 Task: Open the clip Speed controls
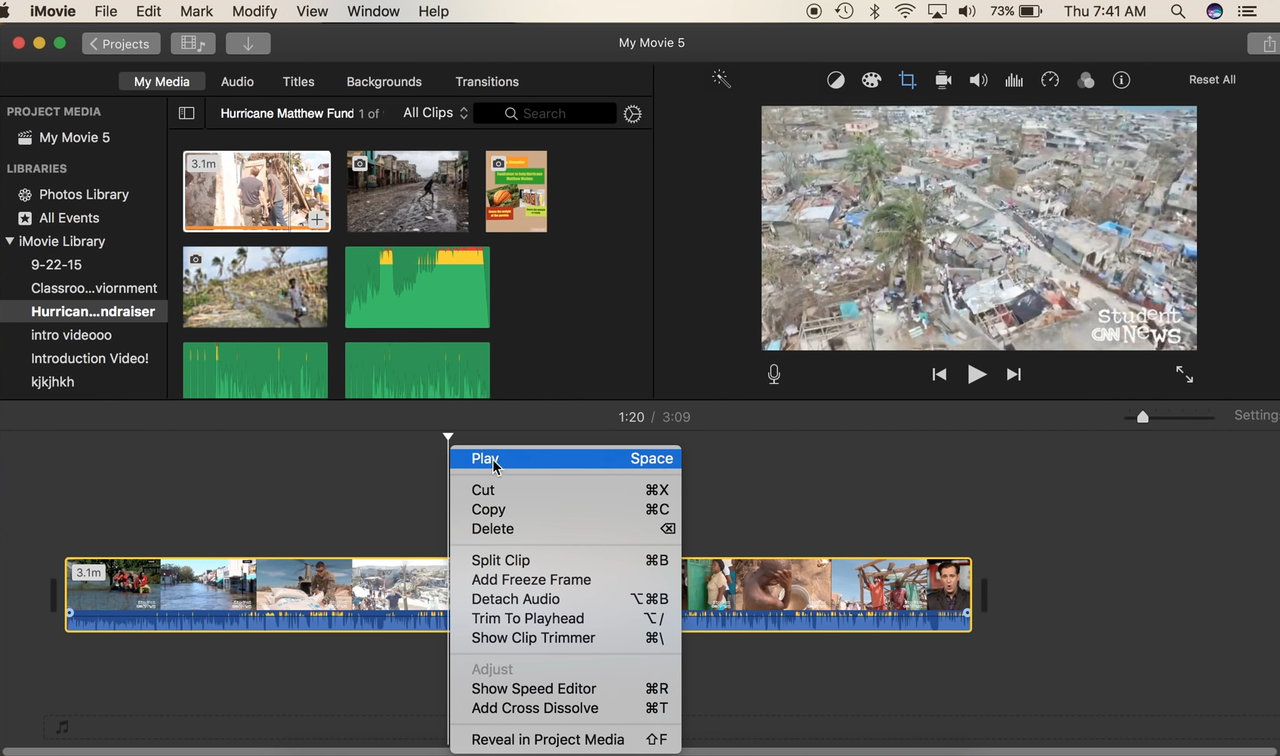(1049, 80)
